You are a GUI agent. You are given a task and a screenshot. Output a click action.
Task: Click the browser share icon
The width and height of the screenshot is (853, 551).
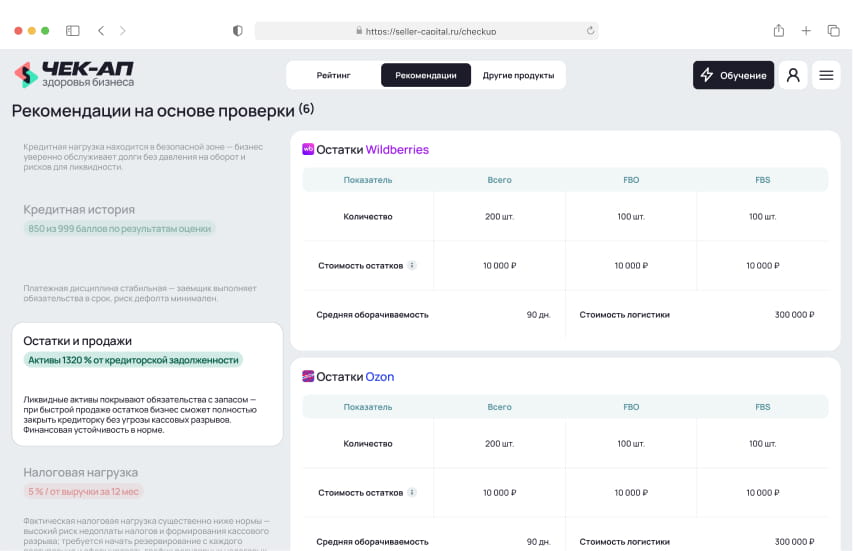point(778,31)
